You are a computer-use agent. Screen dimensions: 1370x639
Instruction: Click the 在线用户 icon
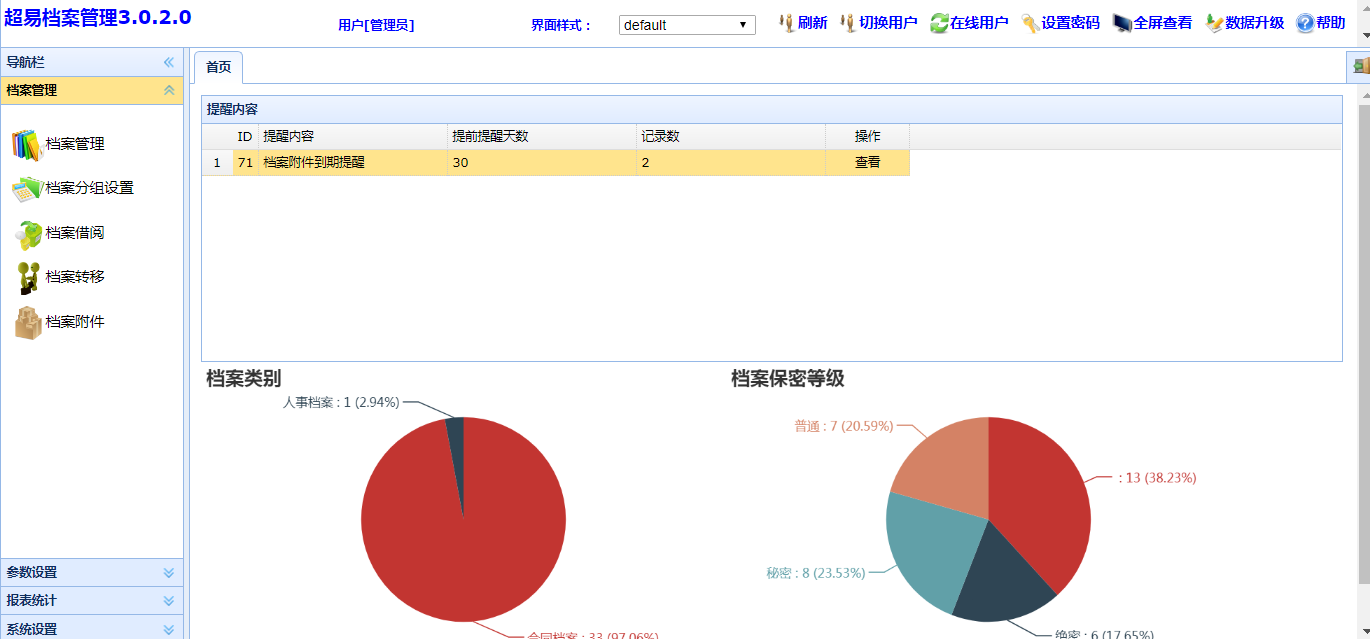point(939,23)
